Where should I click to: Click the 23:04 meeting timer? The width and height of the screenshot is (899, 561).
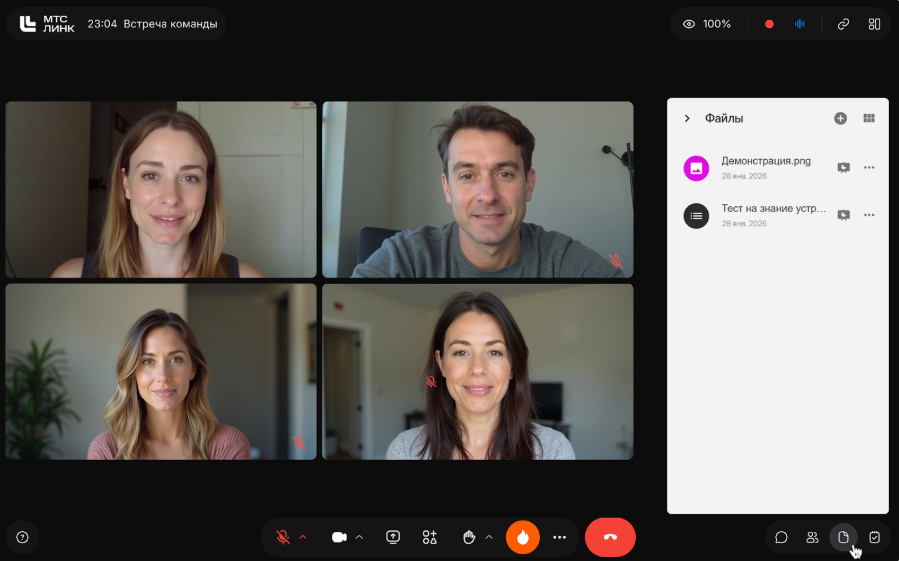tap(102, 24)
